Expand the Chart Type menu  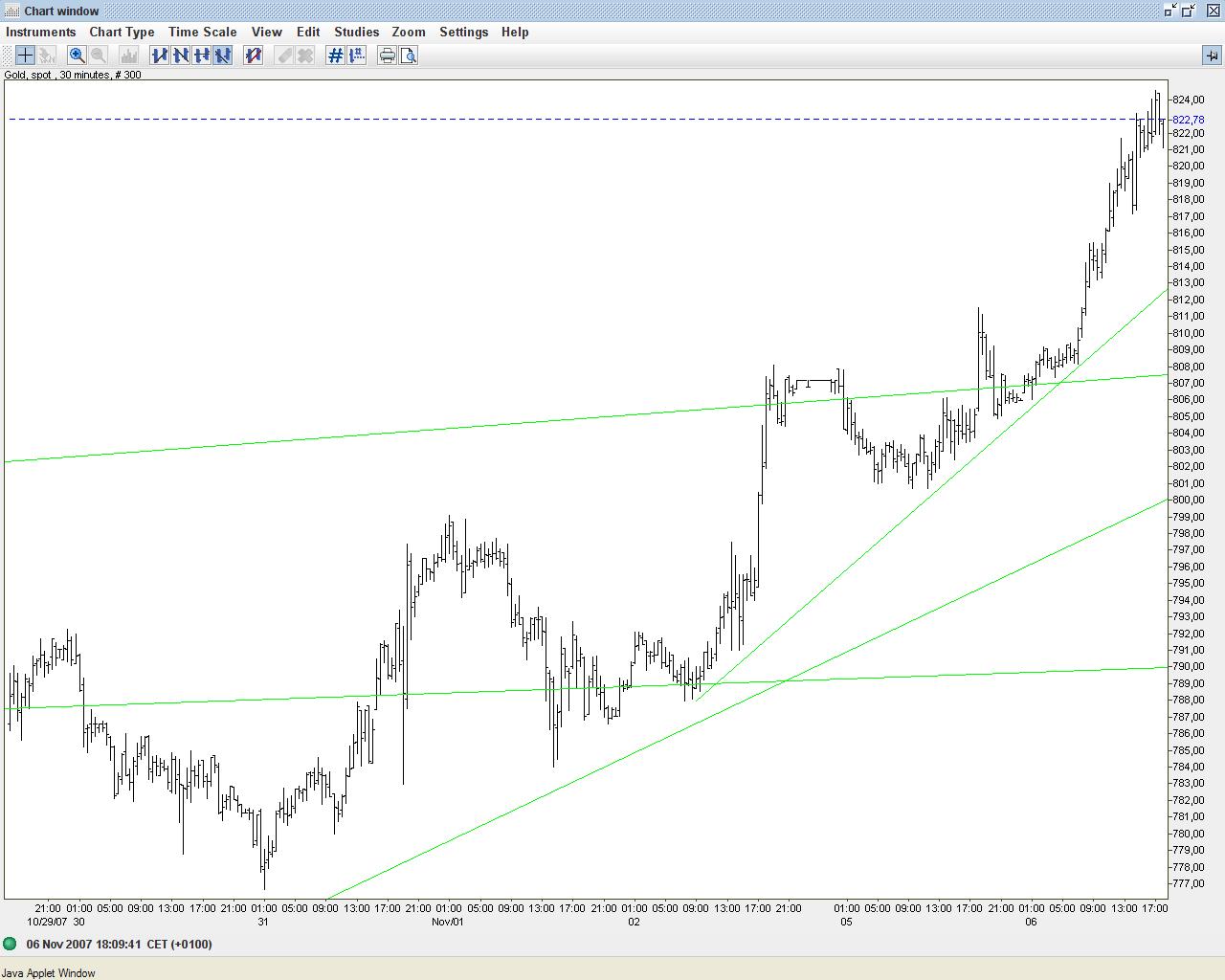pyautogui.click(x=122, y=32)
